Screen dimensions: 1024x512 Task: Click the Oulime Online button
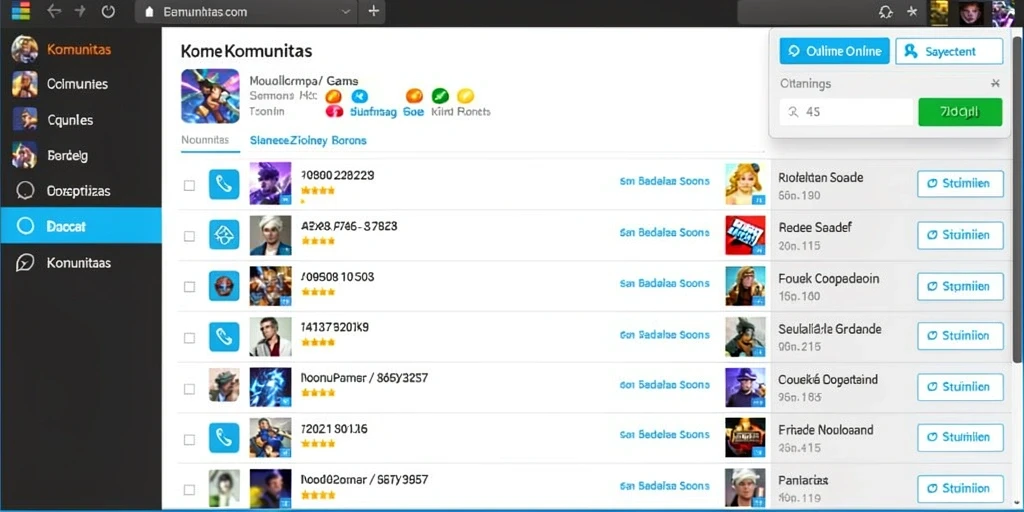(835, 51)
